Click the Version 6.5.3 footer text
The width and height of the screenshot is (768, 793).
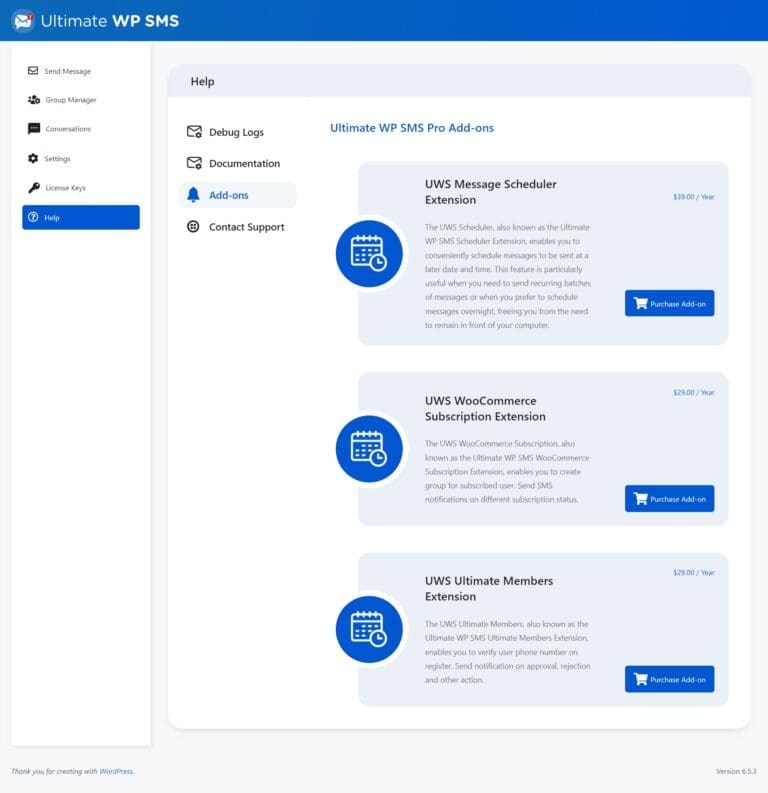[x=736, y=771]
